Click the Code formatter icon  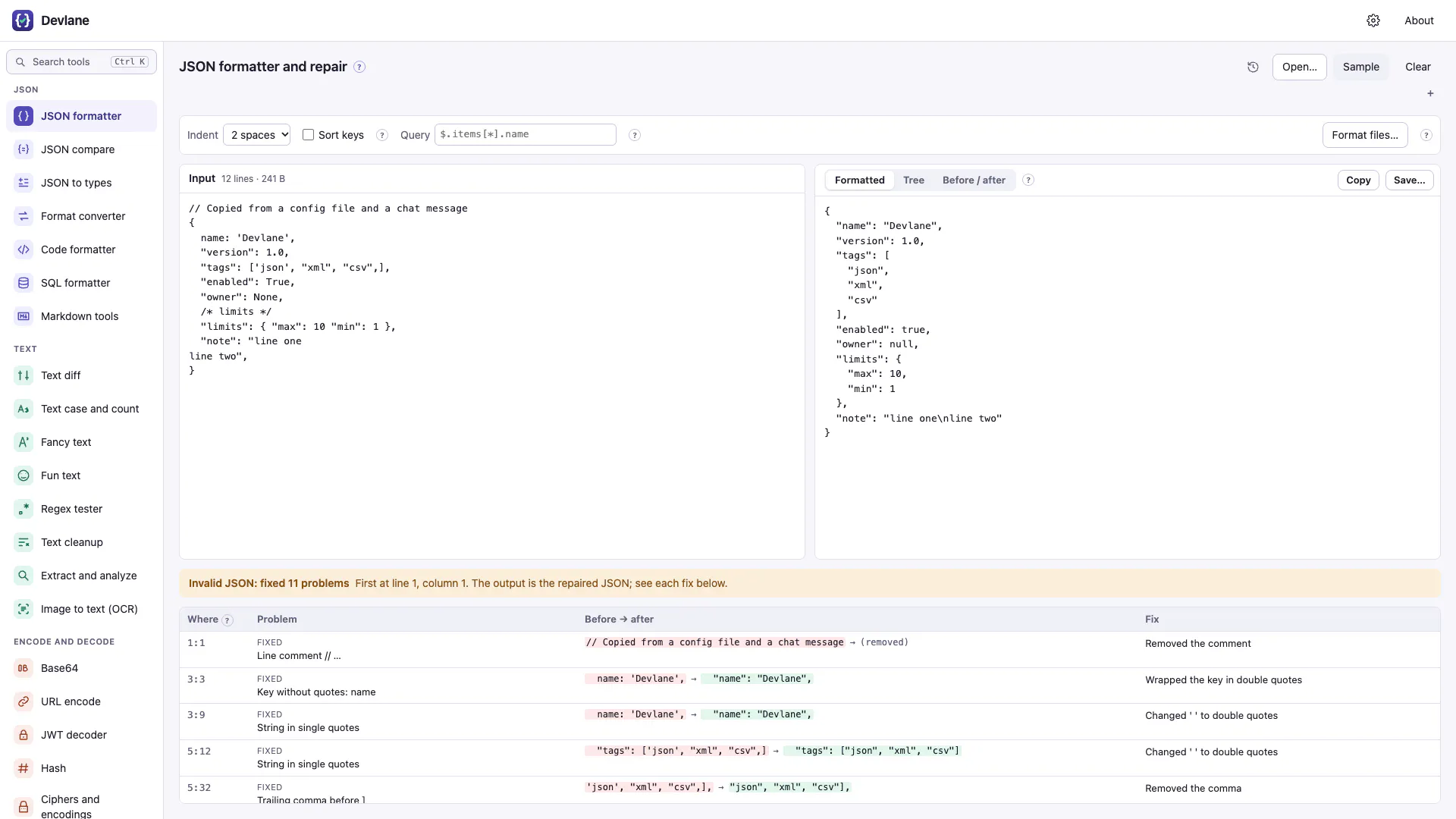pos(24,249)
